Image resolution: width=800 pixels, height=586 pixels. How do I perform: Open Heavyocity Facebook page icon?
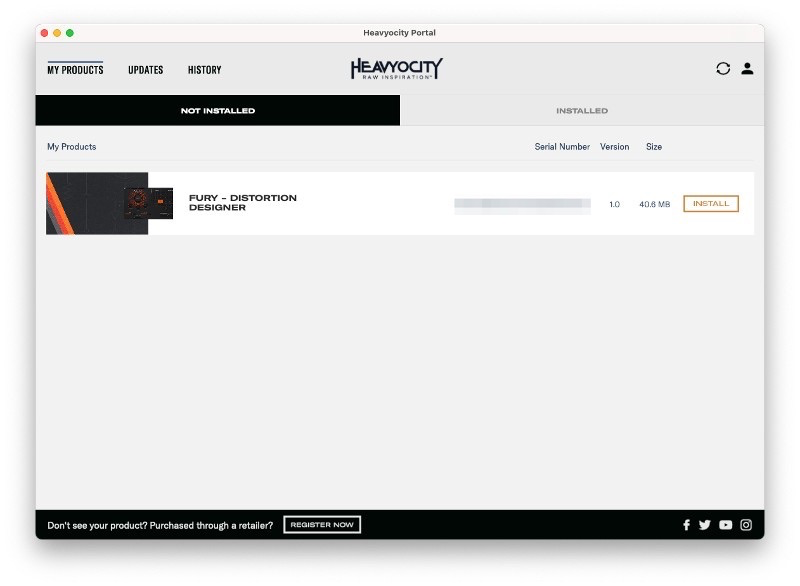(x=686, y=525)
